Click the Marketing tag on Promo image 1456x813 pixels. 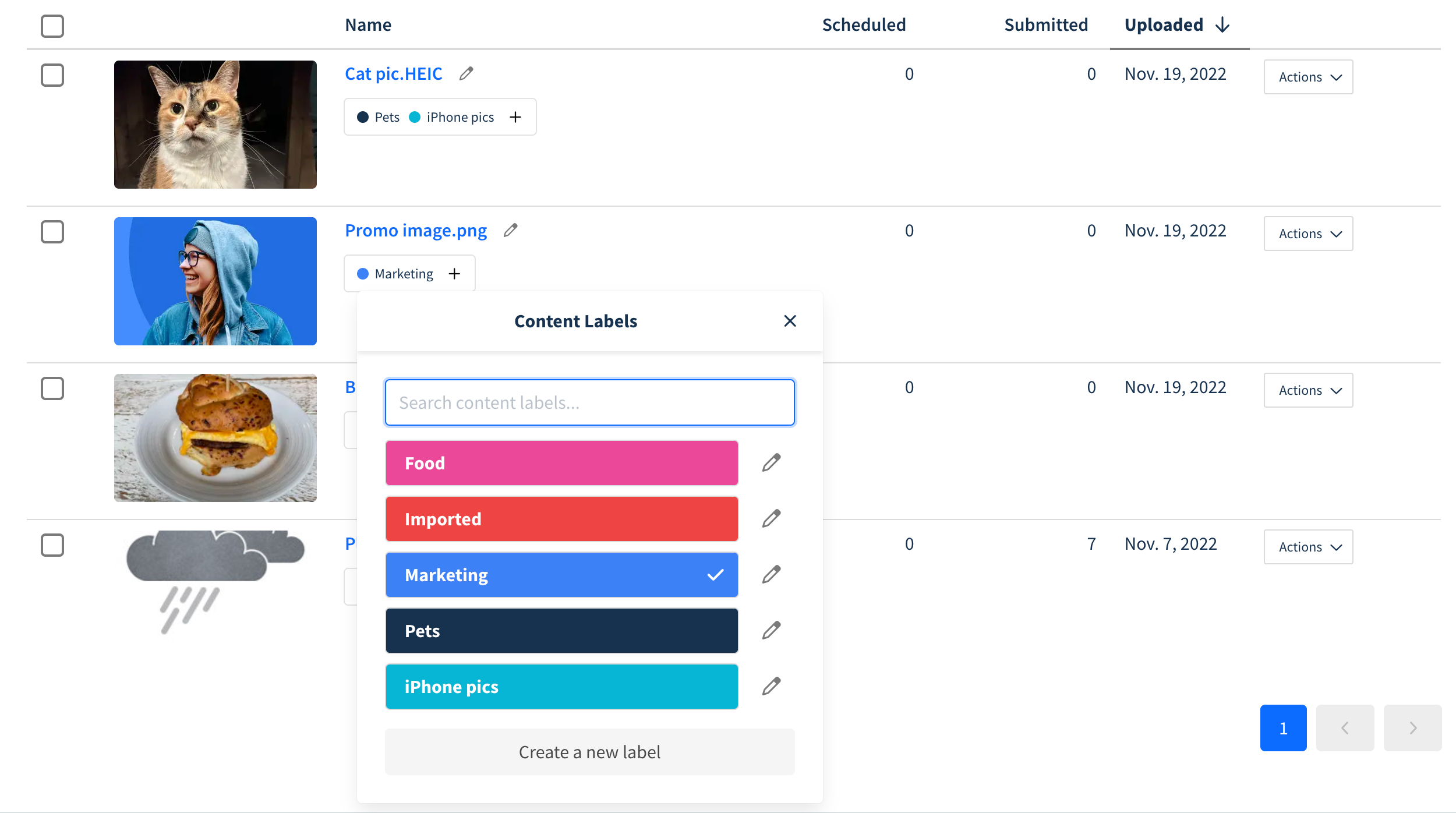pyautogui.click(x=395, y=274)
